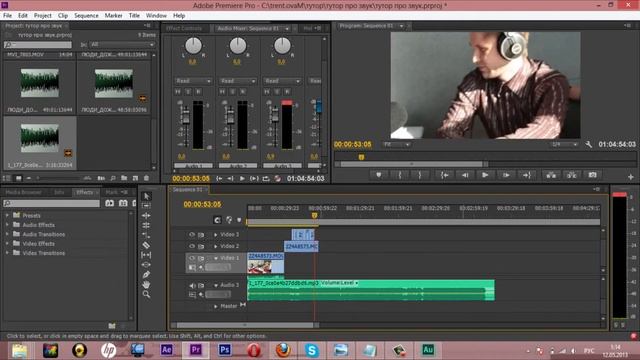Open first mixer channel Read automation dropdown

coord(193,81)
